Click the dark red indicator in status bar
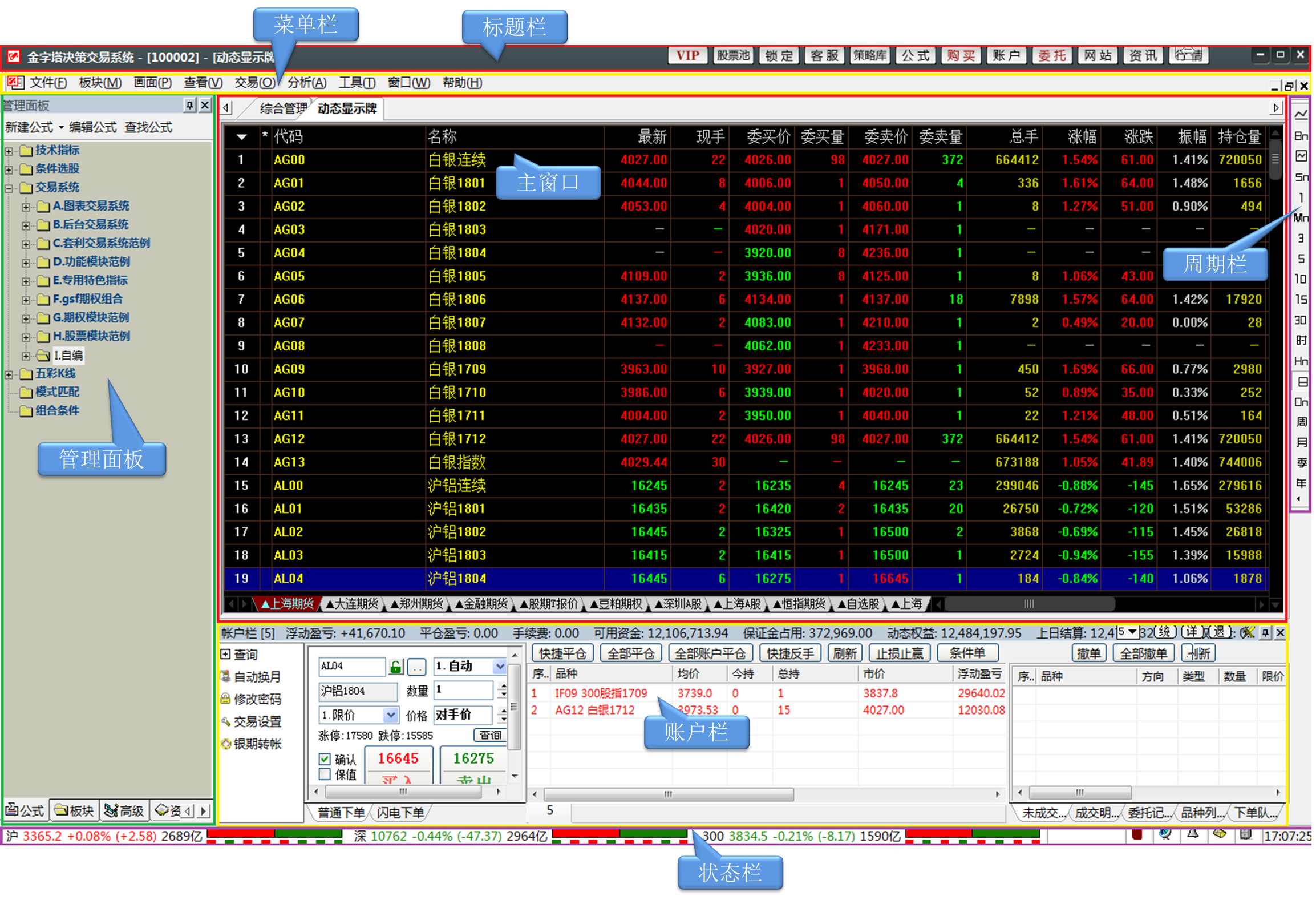Viewport: 1316px width, 904px height. [1137, 834]
